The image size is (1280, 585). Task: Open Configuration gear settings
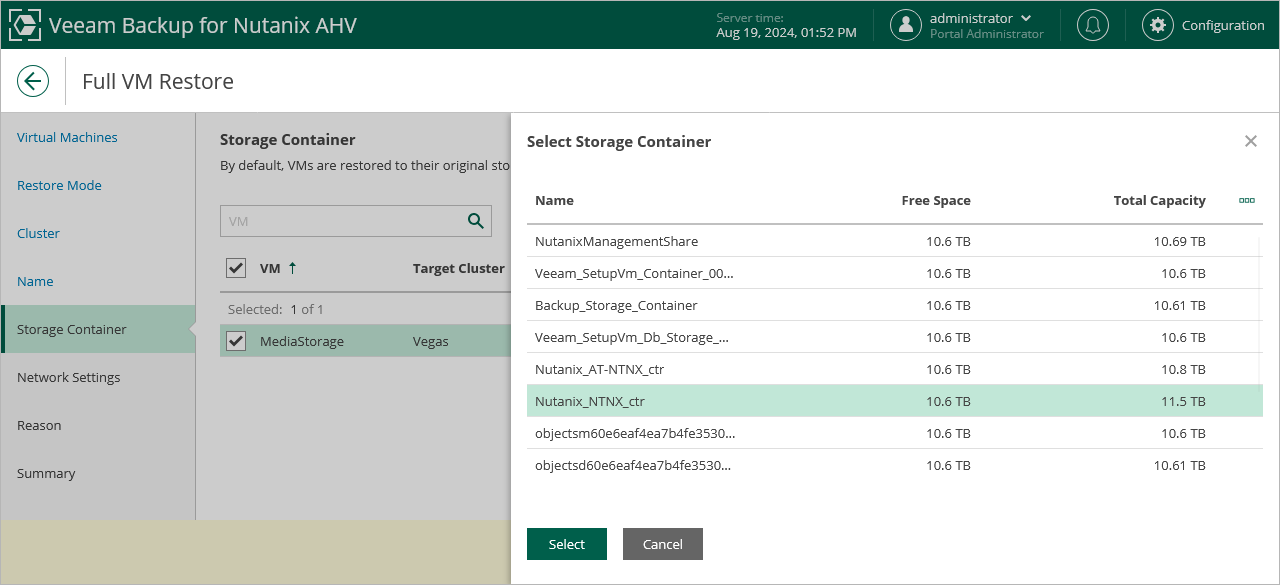click(1158, 25)
